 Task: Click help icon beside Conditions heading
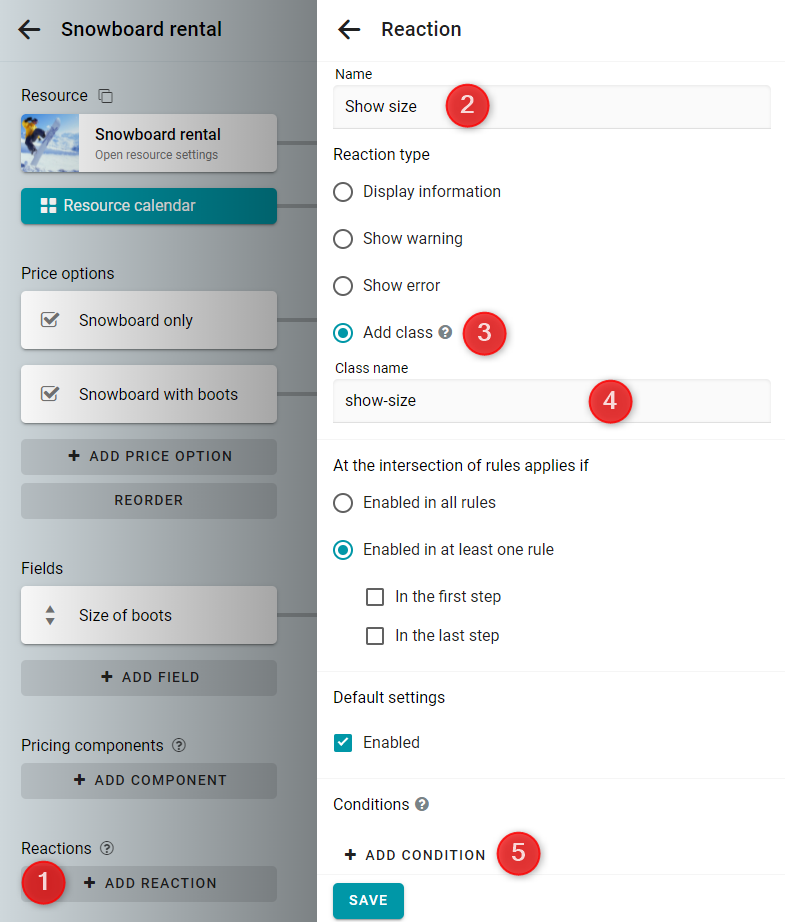pos(422,804)
